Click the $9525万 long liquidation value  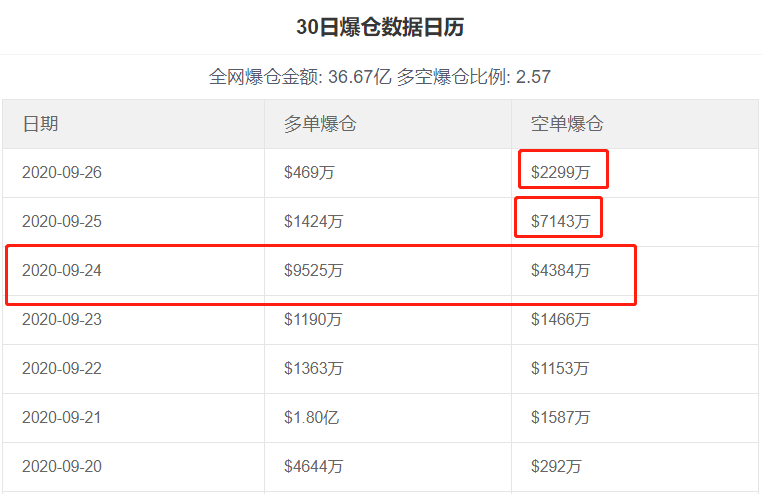313,271
